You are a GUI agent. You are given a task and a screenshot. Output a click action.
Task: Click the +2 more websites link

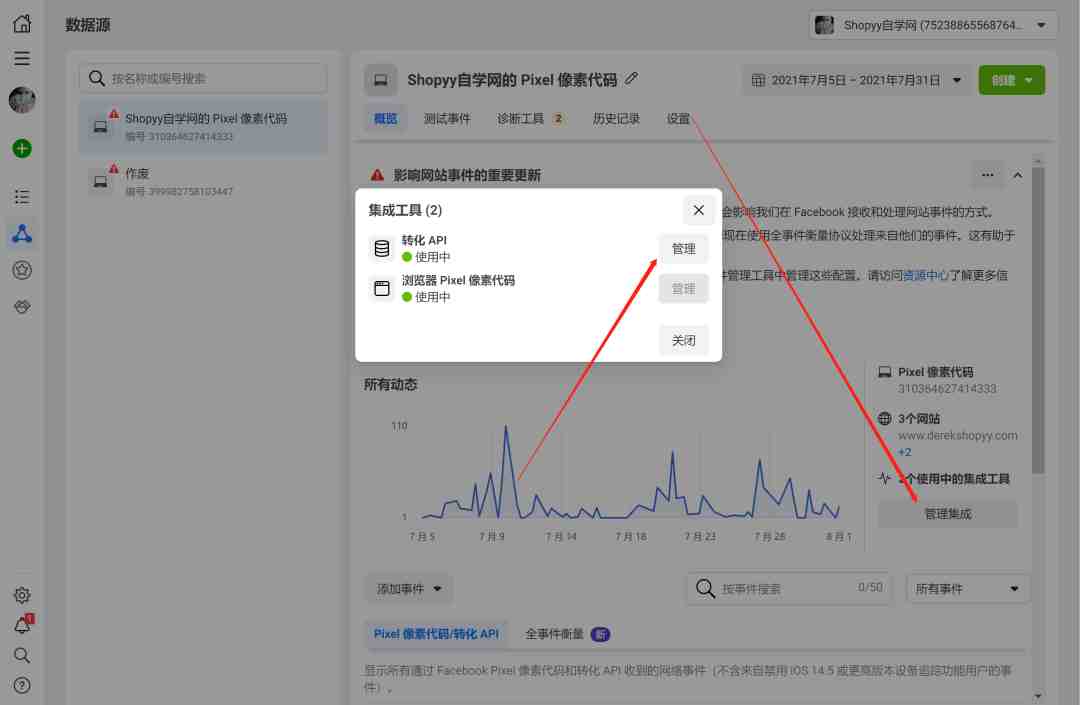904,452
